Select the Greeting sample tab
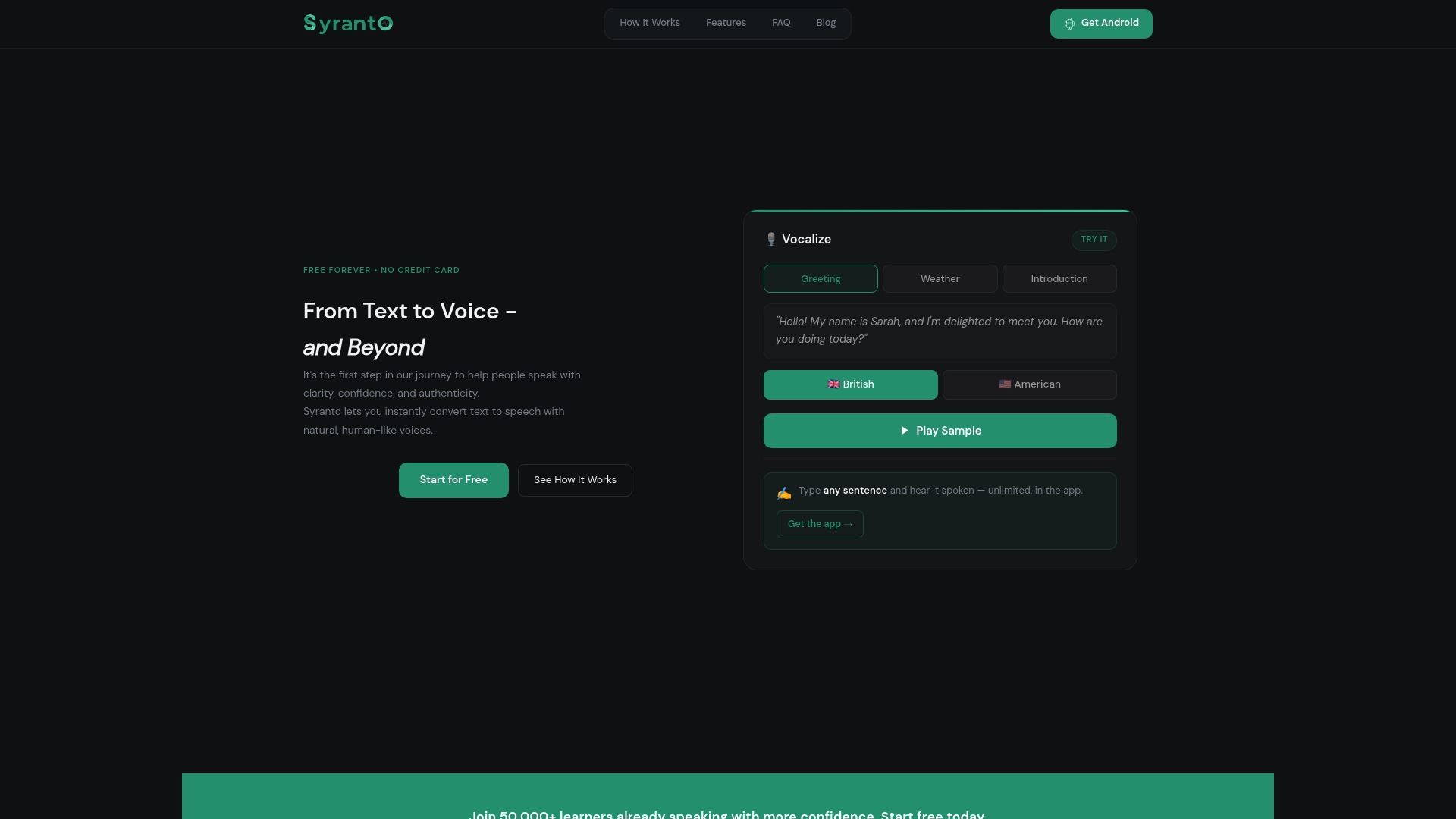 [x=821, y=279]
